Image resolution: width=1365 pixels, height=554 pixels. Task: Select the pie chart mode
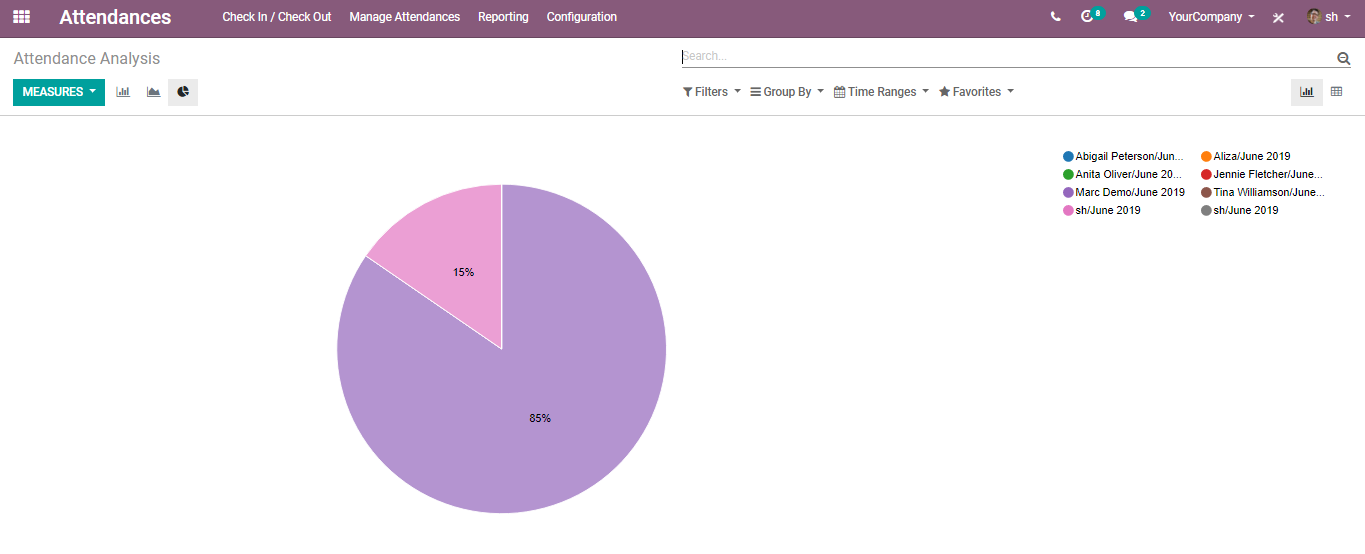click(x=183, y=92)
